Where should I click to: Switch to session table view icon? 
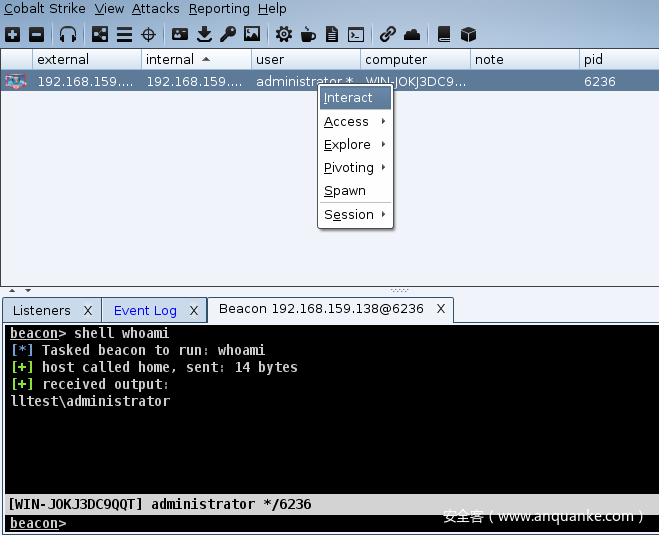124,34
